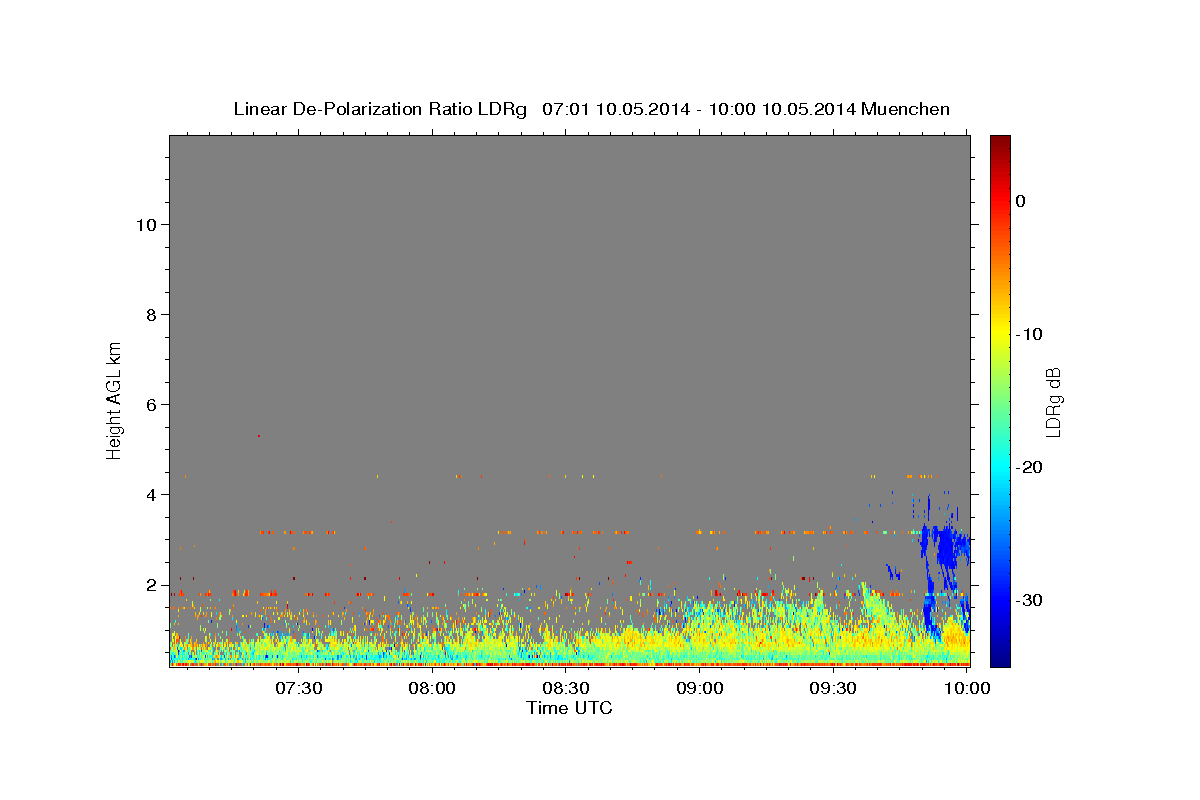Image resolution: width=1200 pixels, height=800 pixels.
Task: Click the height tick label 2
Action: pyautogui.click(x=150, y=585)
